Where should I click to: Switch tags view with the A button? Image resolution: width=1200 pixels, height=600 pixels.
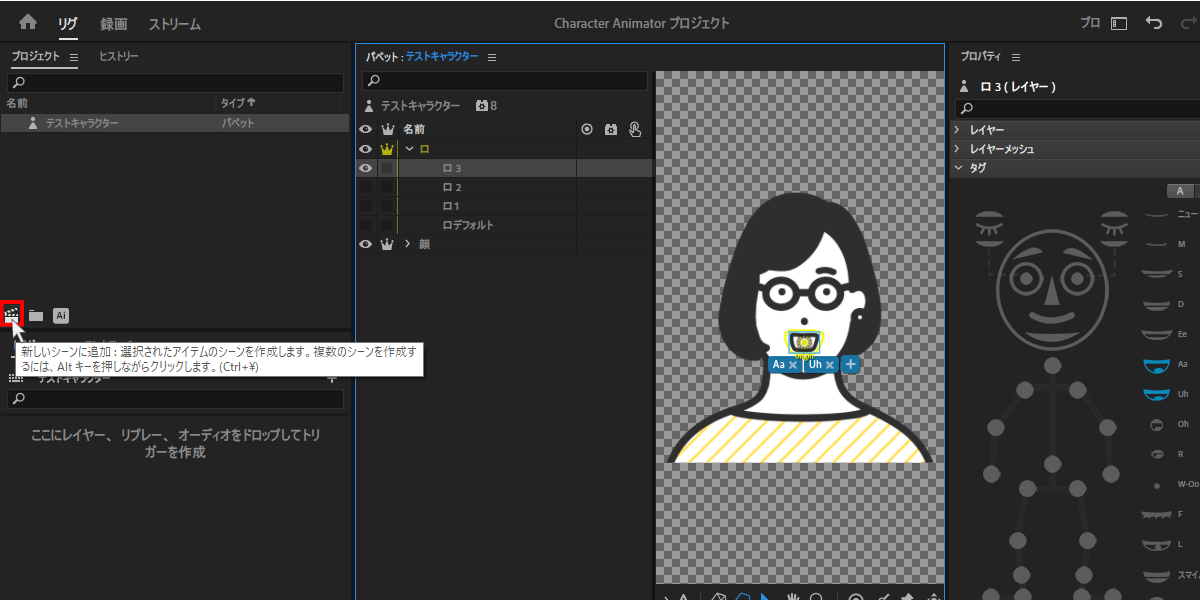[x=1180, y=191]
